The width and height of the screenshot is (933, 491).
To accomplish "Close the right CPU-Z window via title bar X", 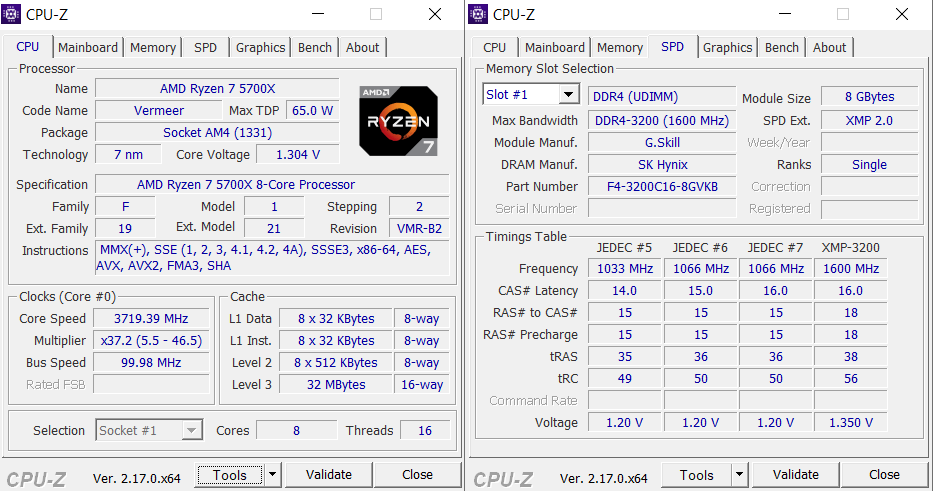I will click(902, 14).
